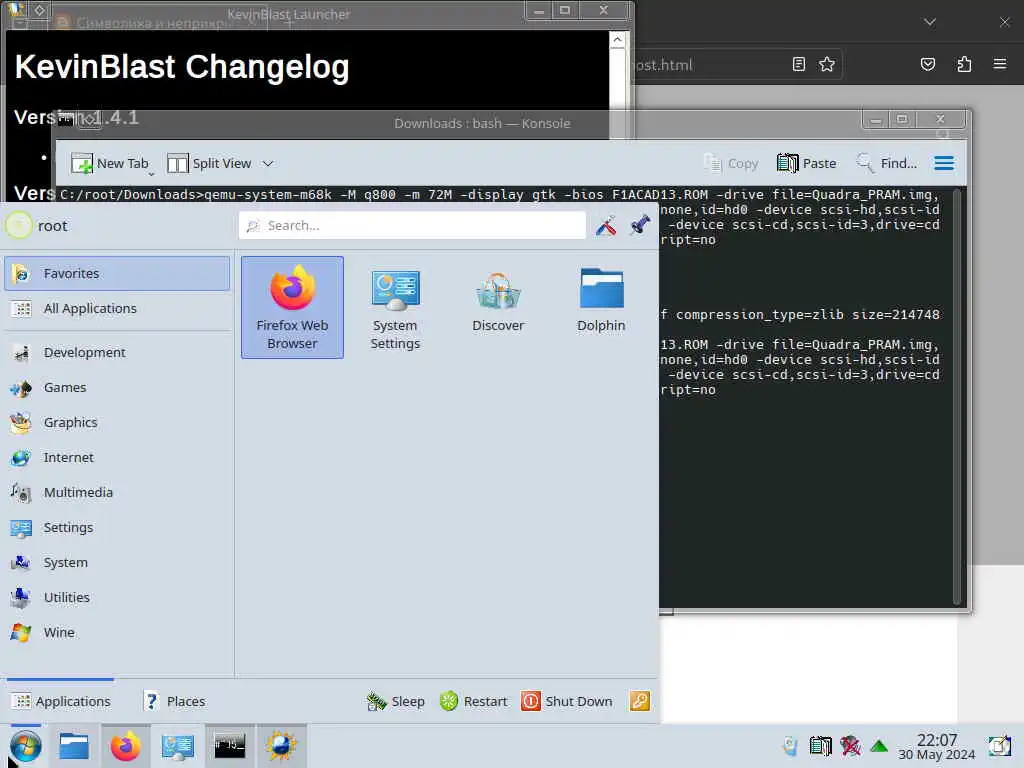
Task: Expand the Split View dropdown arrow
Action: coord(268,163)
